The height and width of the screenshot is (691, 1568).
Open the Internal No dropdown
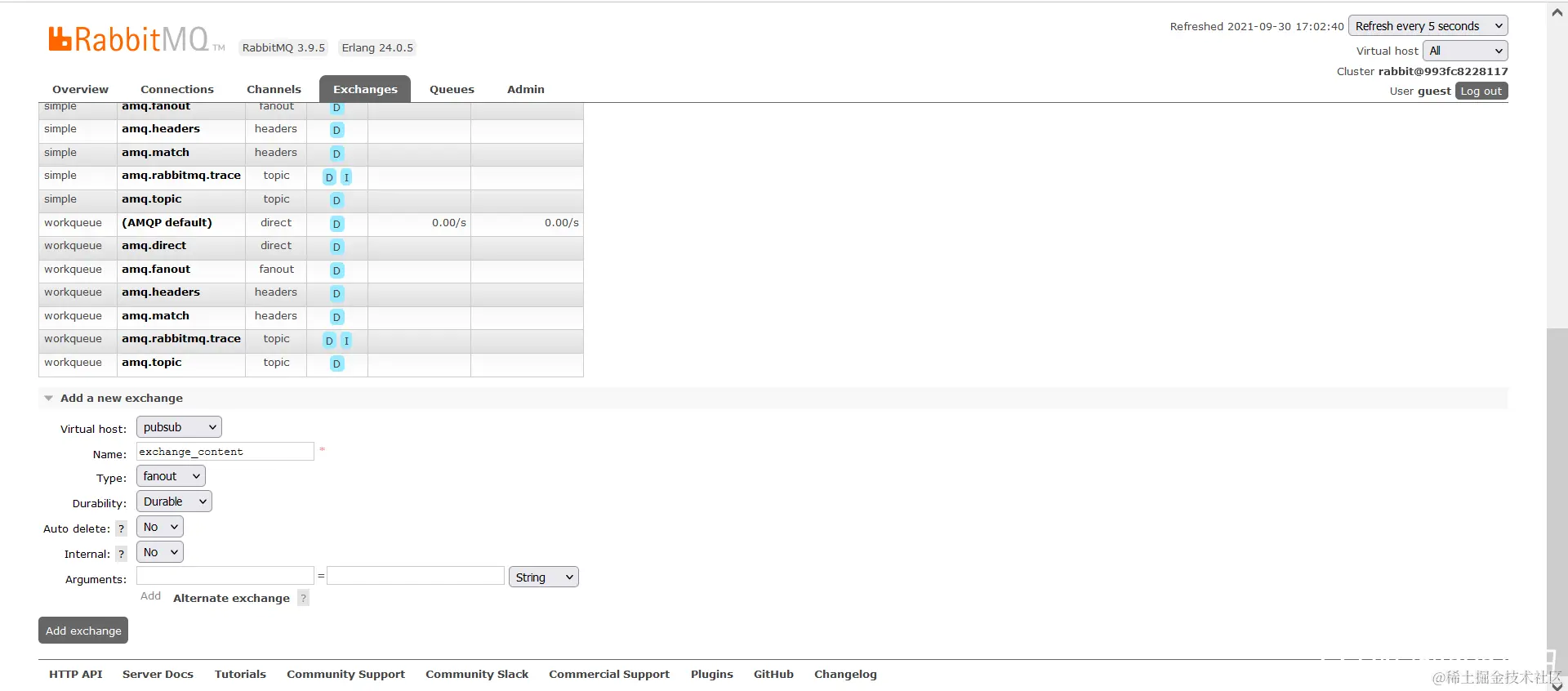pos(159,552)
